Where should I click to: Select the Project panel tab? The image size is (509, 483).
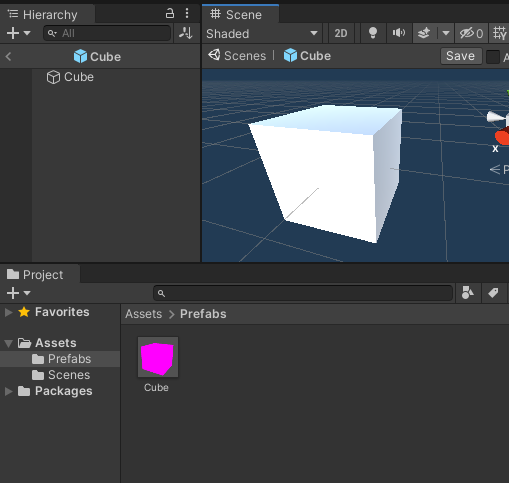(x=39, y=274)
